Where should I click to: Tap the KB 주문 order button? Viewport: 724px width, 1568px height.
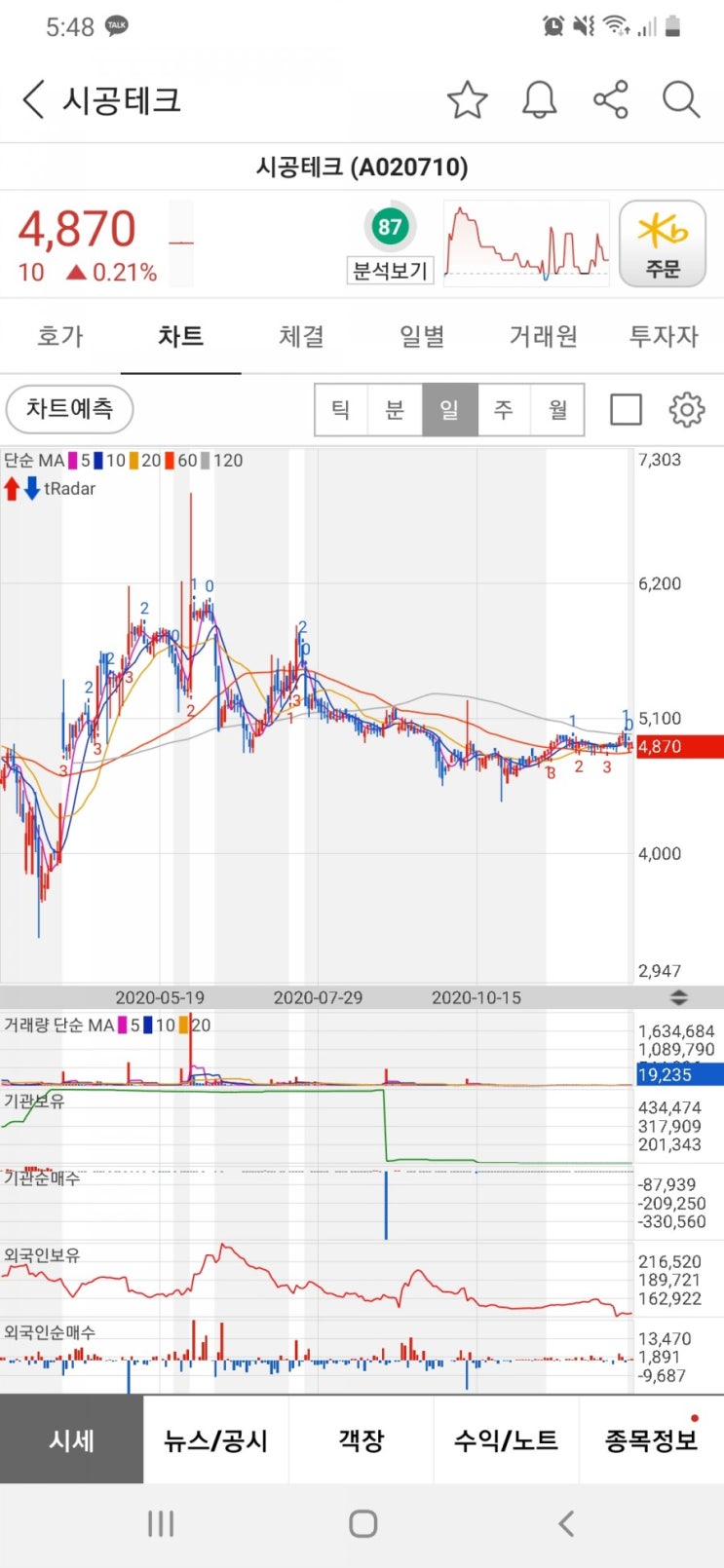tap(663, 244)
